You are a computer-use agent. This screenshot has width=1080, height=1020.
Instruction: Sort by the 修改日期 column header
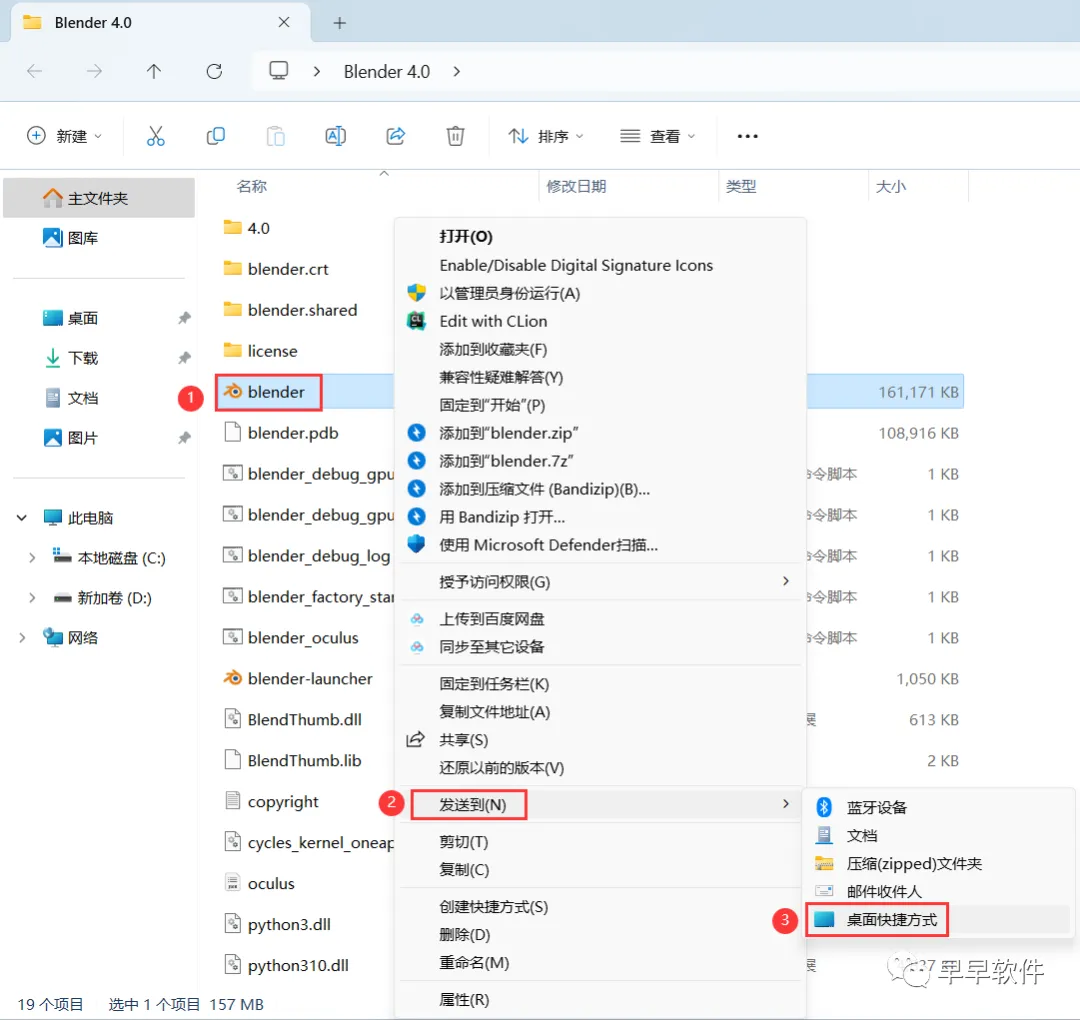(577, 187)
